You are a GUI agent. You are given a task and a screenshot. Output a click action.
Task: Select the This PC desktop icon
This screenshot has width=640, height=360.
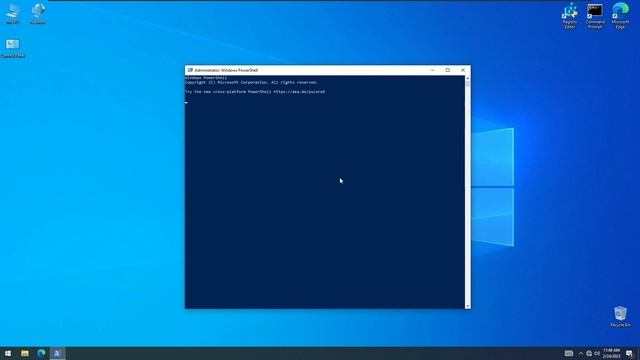pyautogui.click(x=13, y=13)
